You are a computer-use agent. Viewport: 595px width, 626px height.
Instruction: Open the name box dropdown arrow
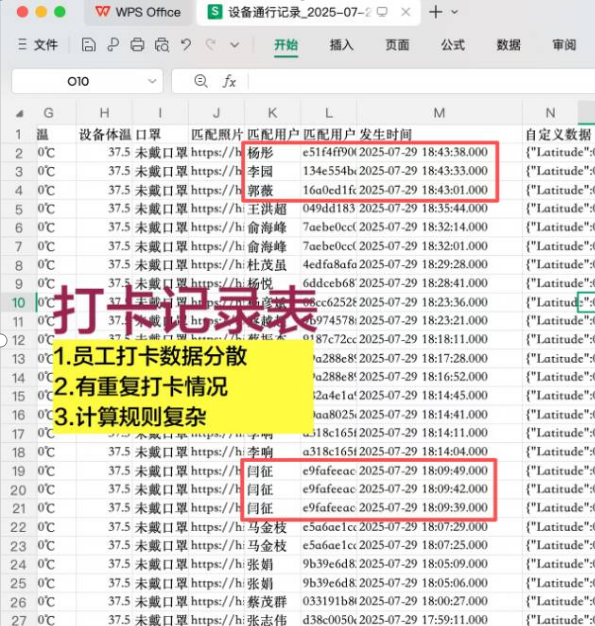pos(152,81)
